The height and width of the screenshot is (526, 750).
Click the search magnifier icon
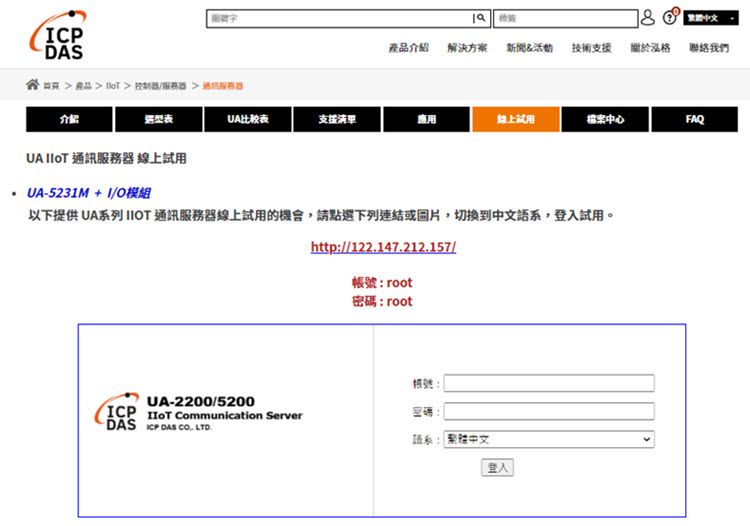pos(481,18)
